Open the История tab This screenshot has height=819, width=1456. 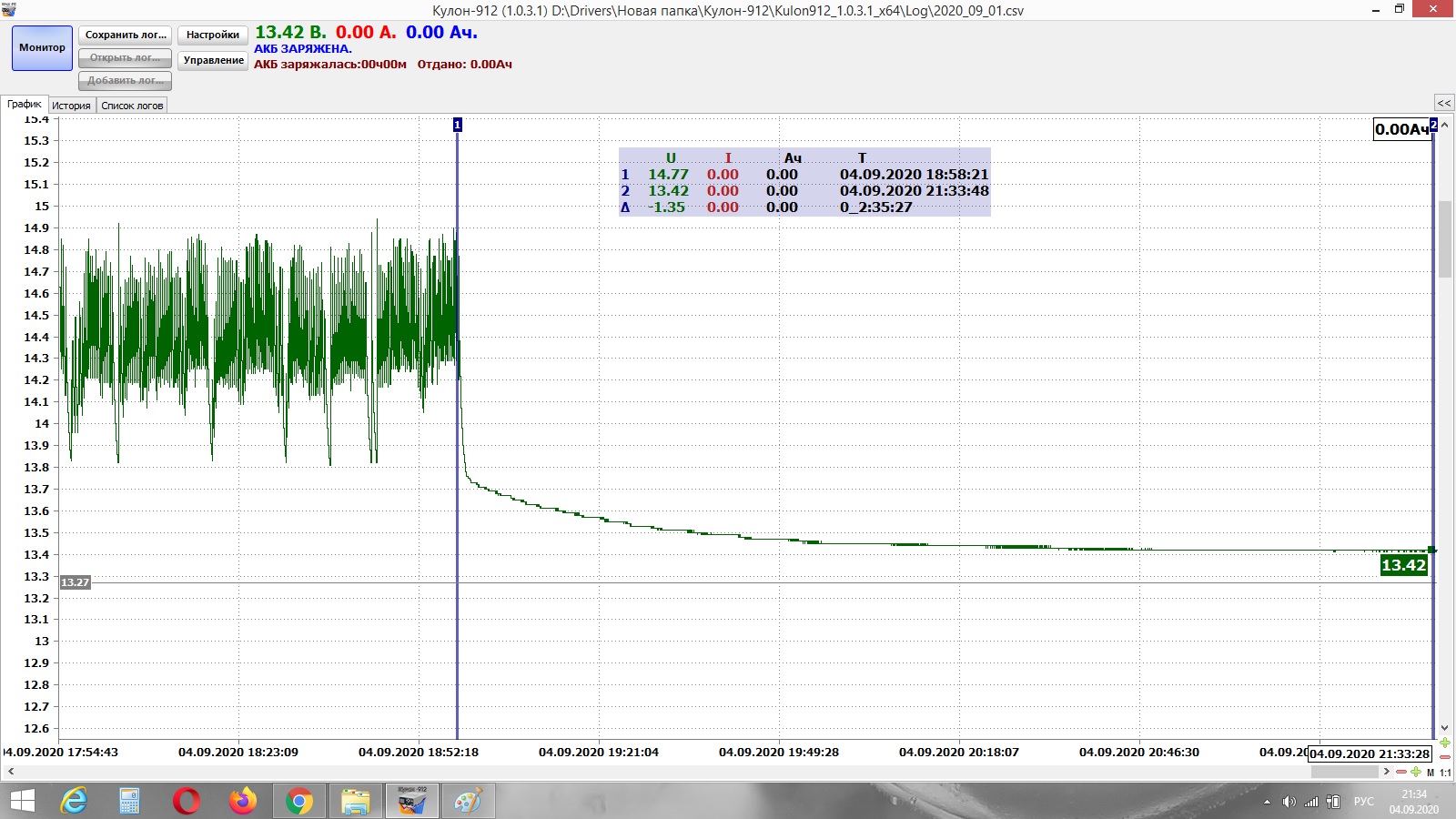pyautogui.click(x=71, y=106)
